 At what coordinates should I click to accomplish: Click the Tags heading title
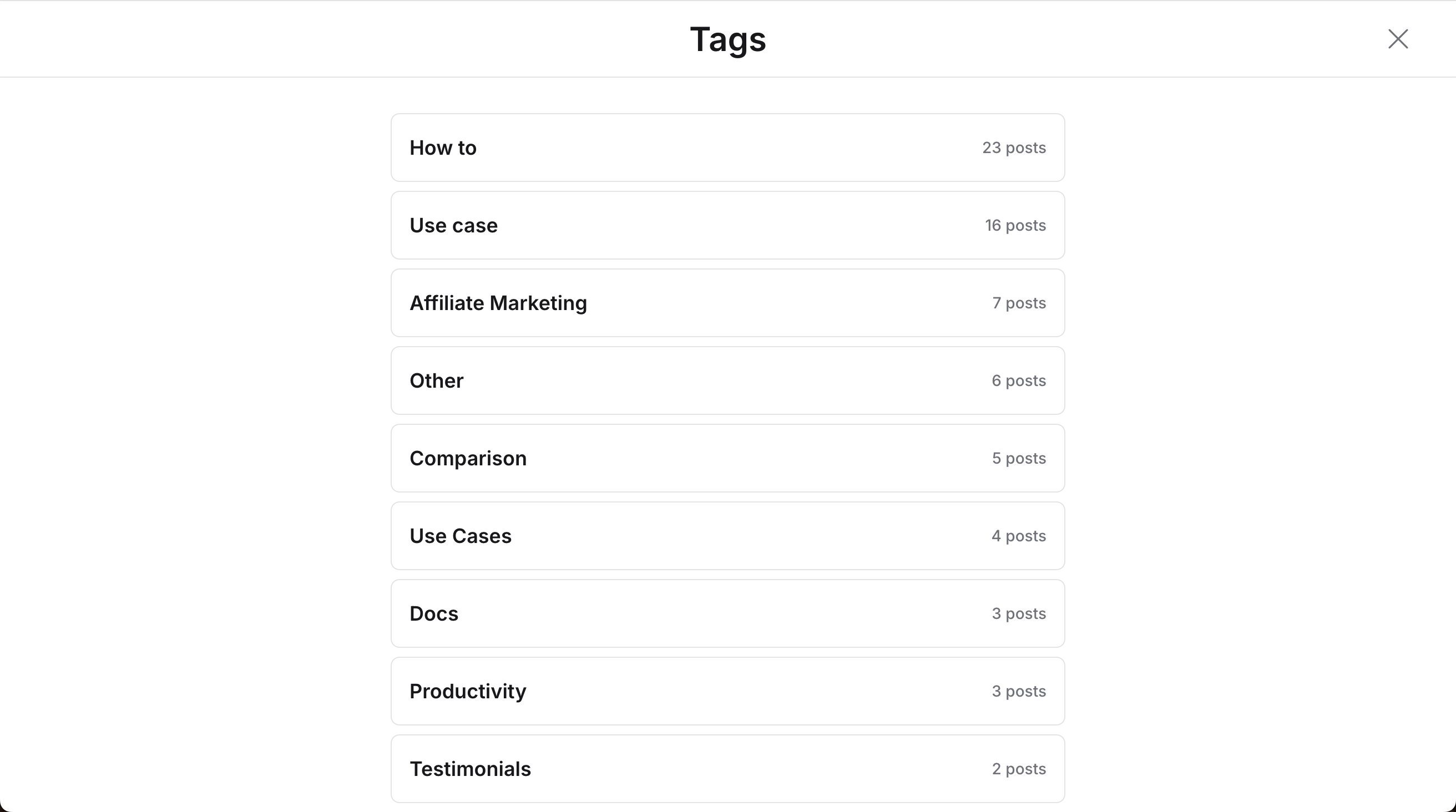click(728, 39)
